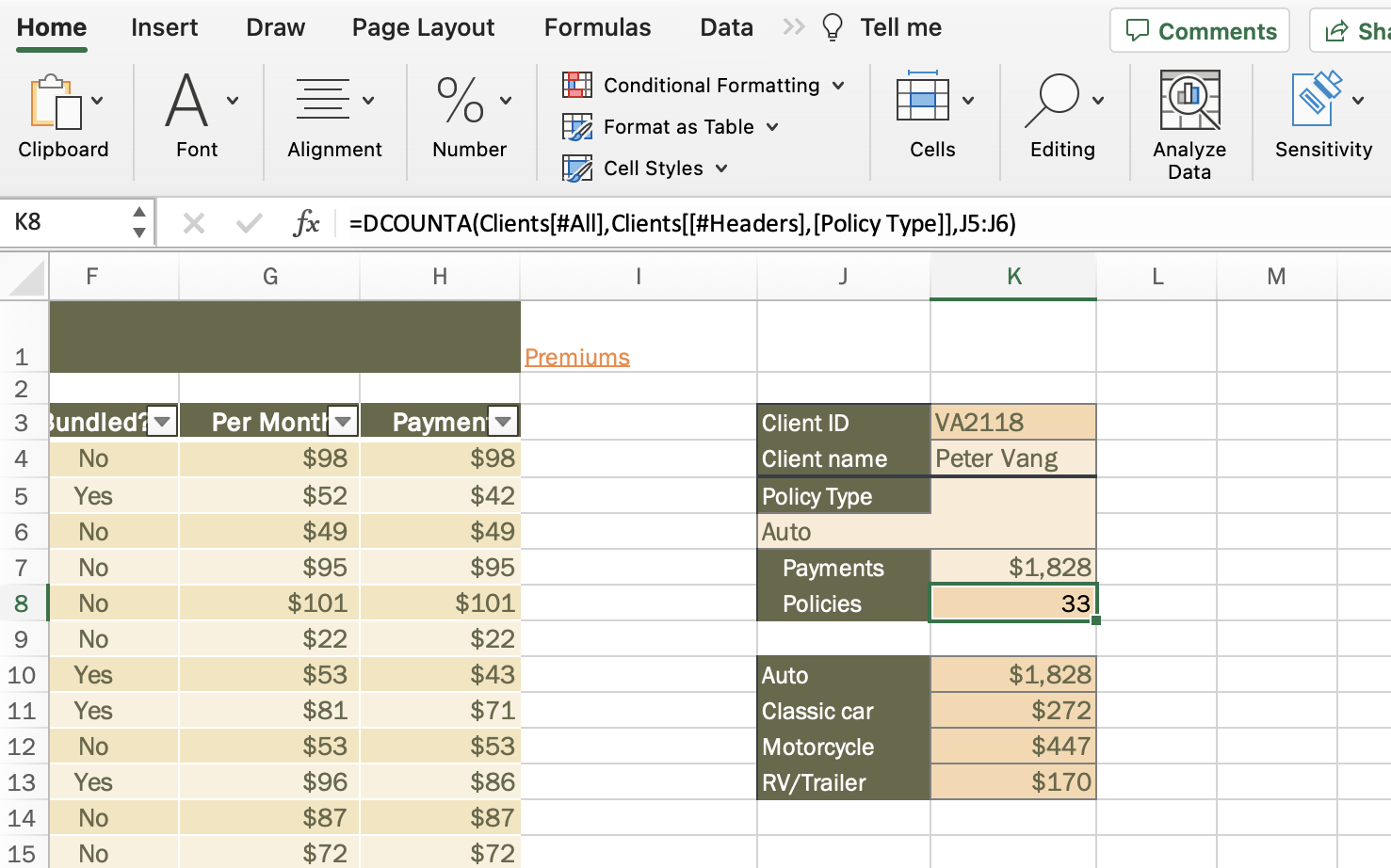
Task: Open the Insert Function fx button
Action: pyautogui.click(x=306, y=223)
